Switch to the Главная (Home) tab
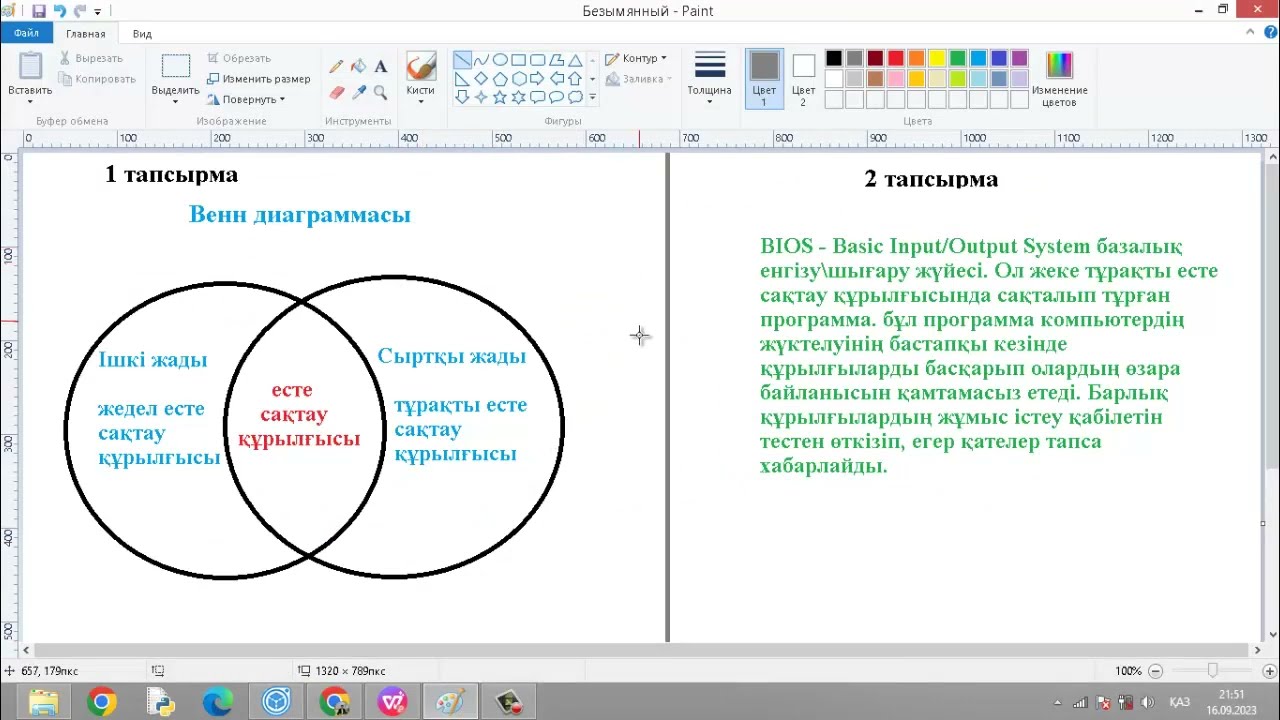The width and height of the screenshot is (1280, 720). [86, 34]
